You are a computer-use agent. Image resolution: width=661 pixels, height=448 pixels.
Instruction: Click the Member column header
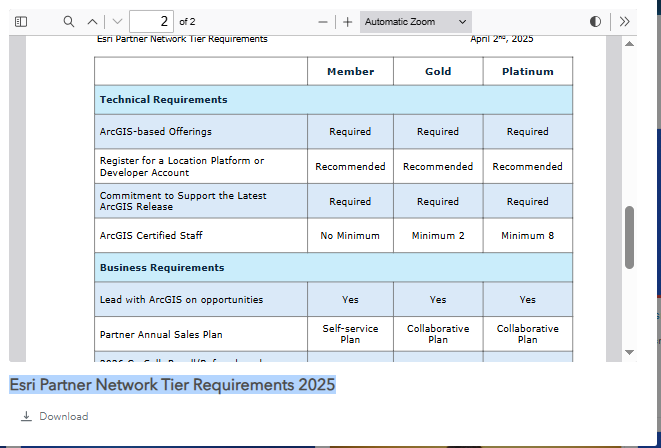coord(350,71)
